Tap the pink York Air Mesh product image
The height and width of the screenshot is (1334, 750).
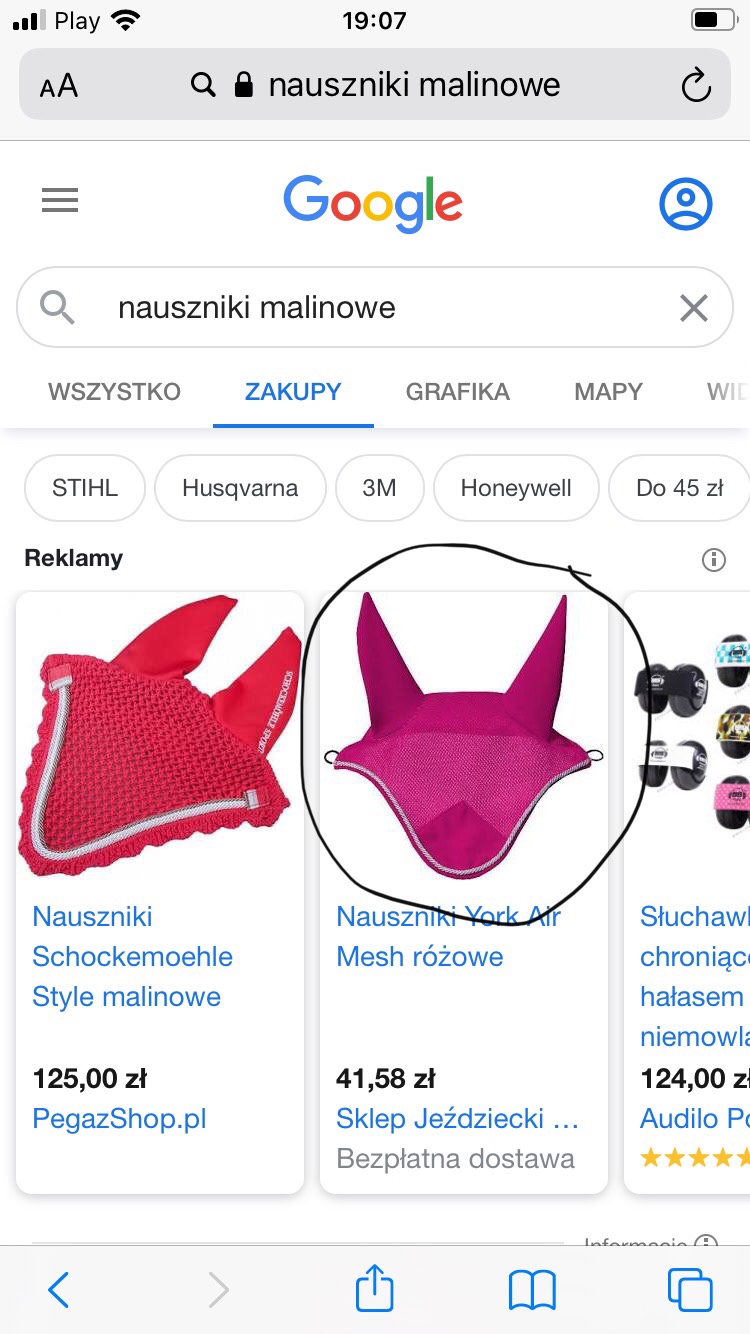(464, 738)
